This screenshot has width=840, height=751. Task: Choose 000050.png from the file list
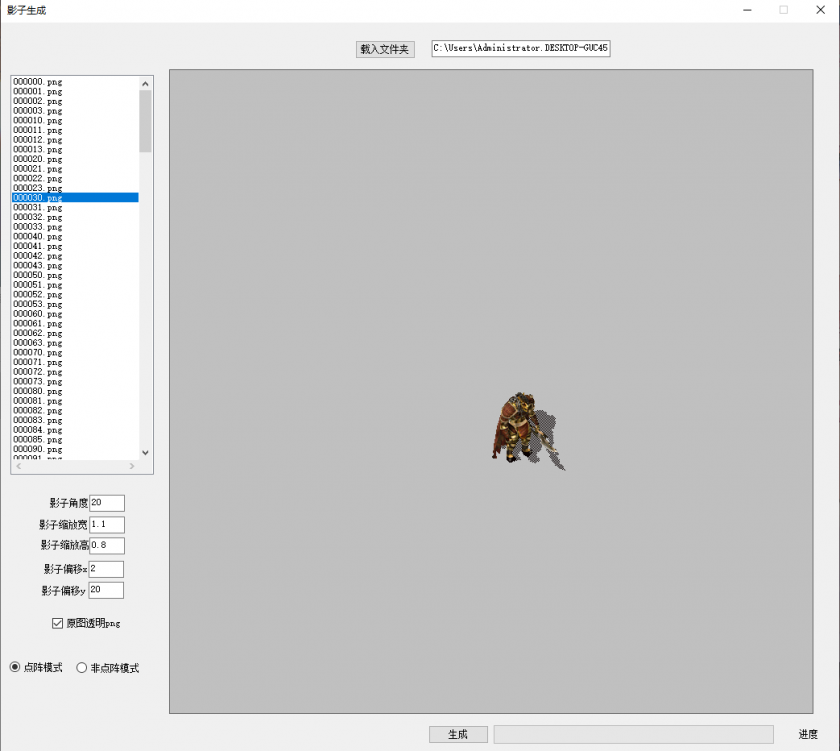pos(38,275)
